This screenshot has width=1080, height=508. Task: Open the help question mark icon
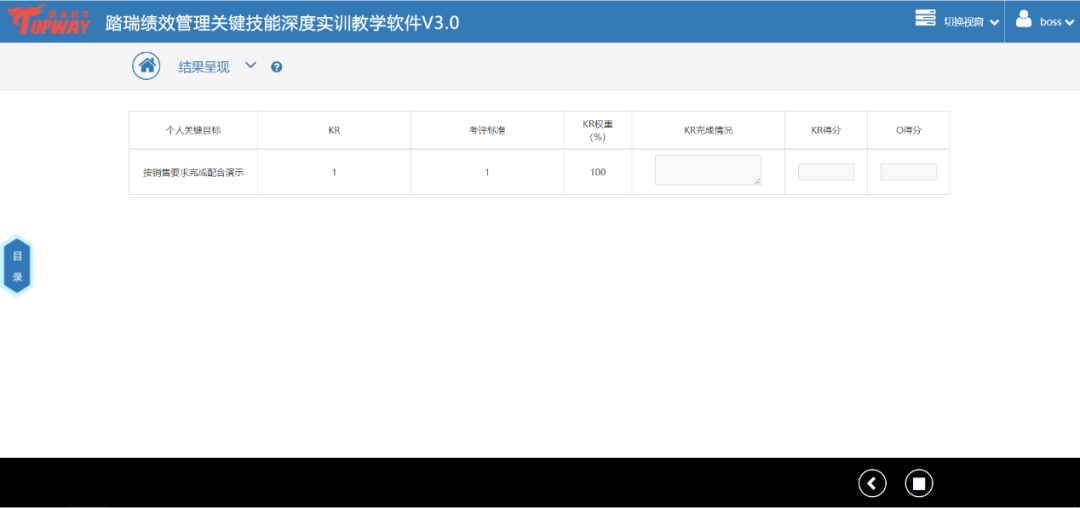click(277, 67)
